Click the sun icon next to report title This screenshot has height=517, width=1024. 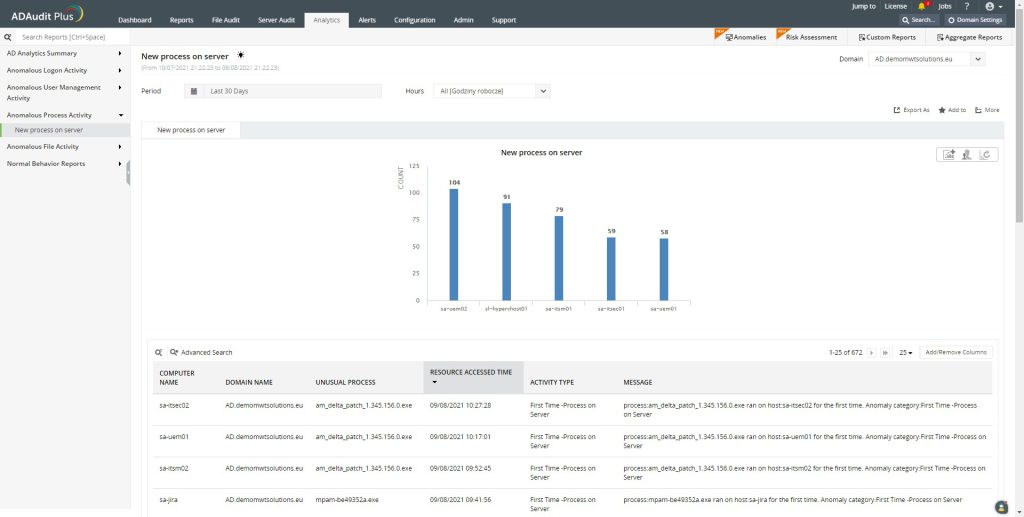pyautogui.click(x=240, y=56)
